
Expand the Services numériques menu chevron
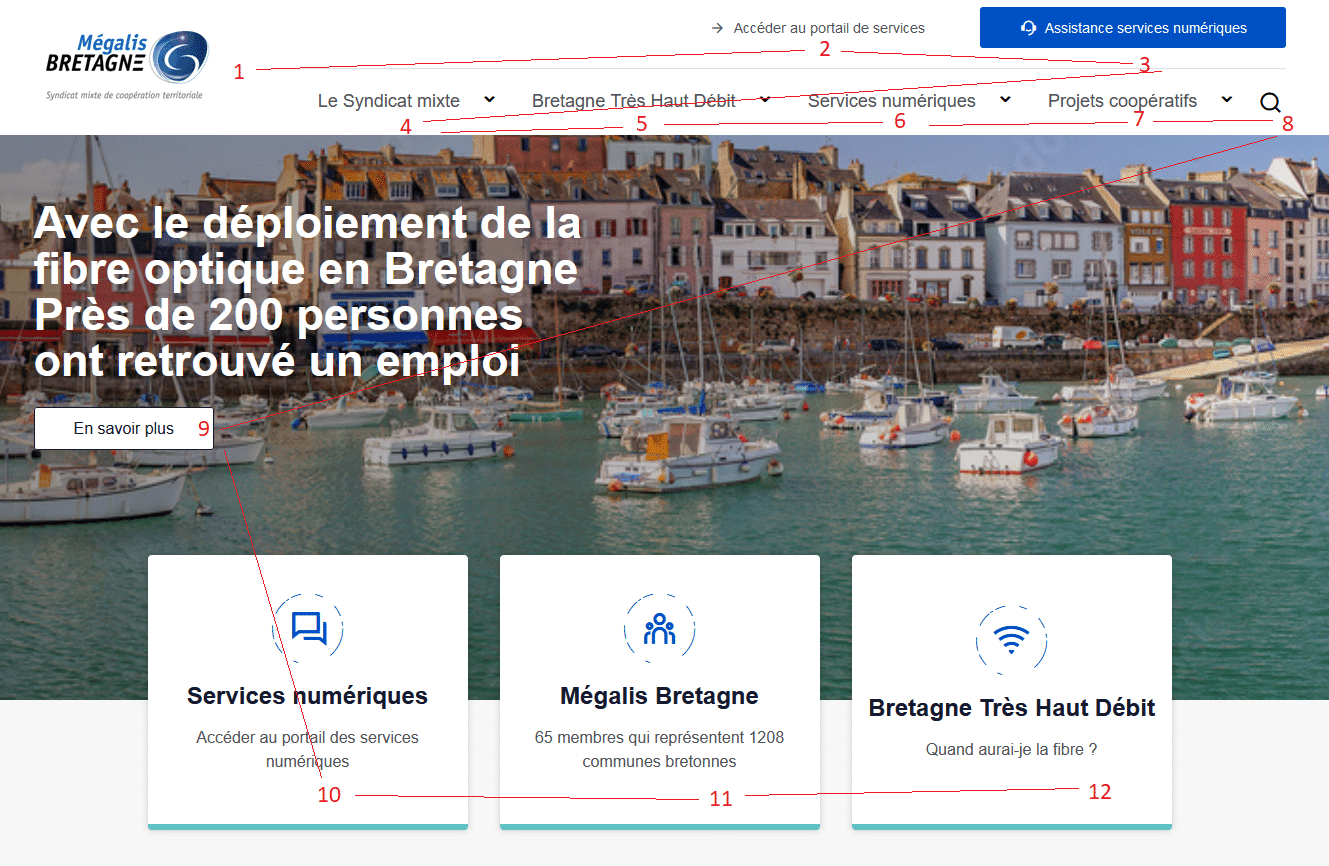pyautogui.click(x=1005, y=99)
